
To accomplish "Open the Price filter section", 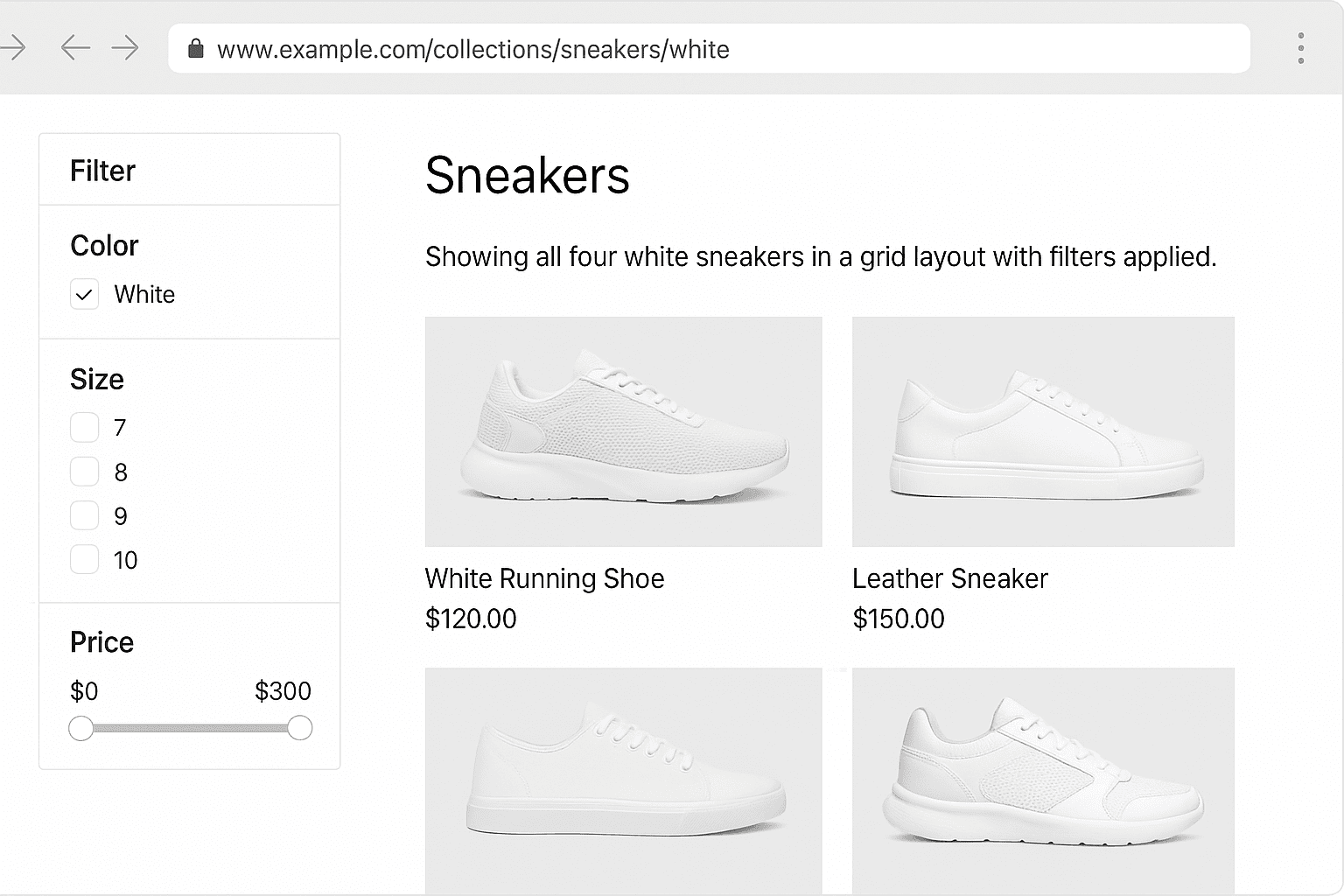I will tap(101, 641).
